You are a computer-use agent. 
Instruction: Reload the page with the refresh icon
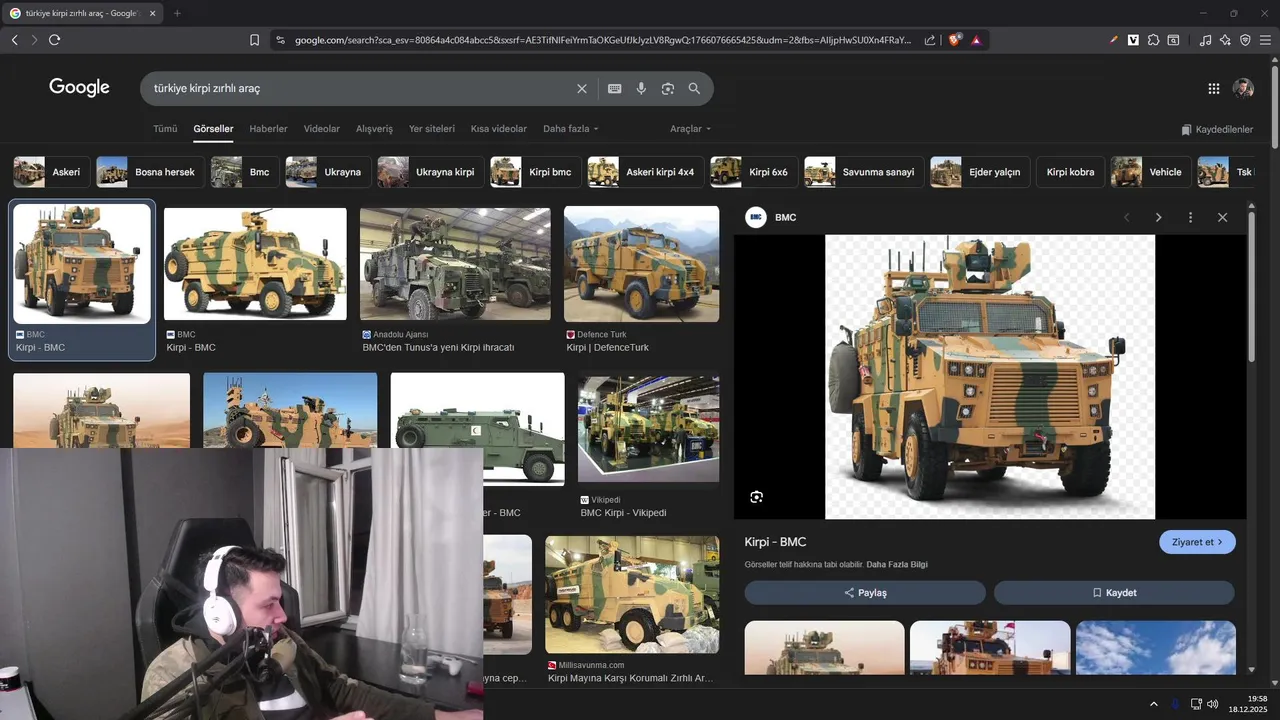[x=54, y=40]
